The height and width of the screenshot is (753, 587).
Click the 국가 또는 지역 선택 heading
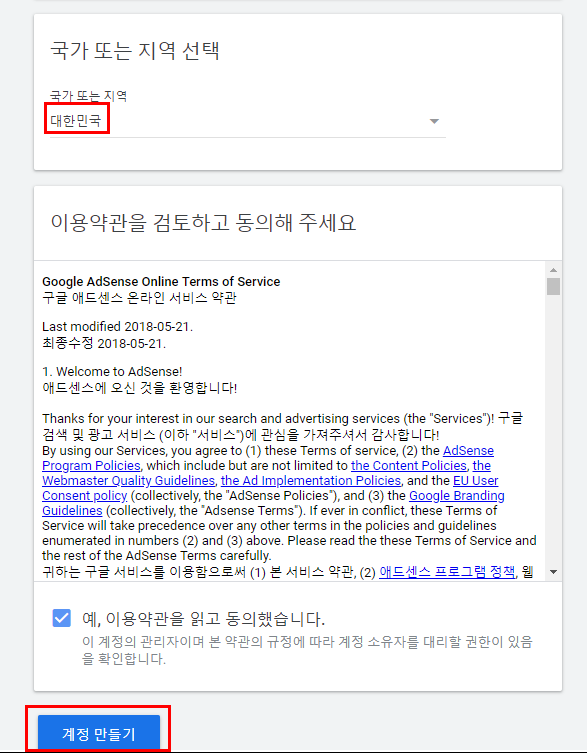point(135,50)
